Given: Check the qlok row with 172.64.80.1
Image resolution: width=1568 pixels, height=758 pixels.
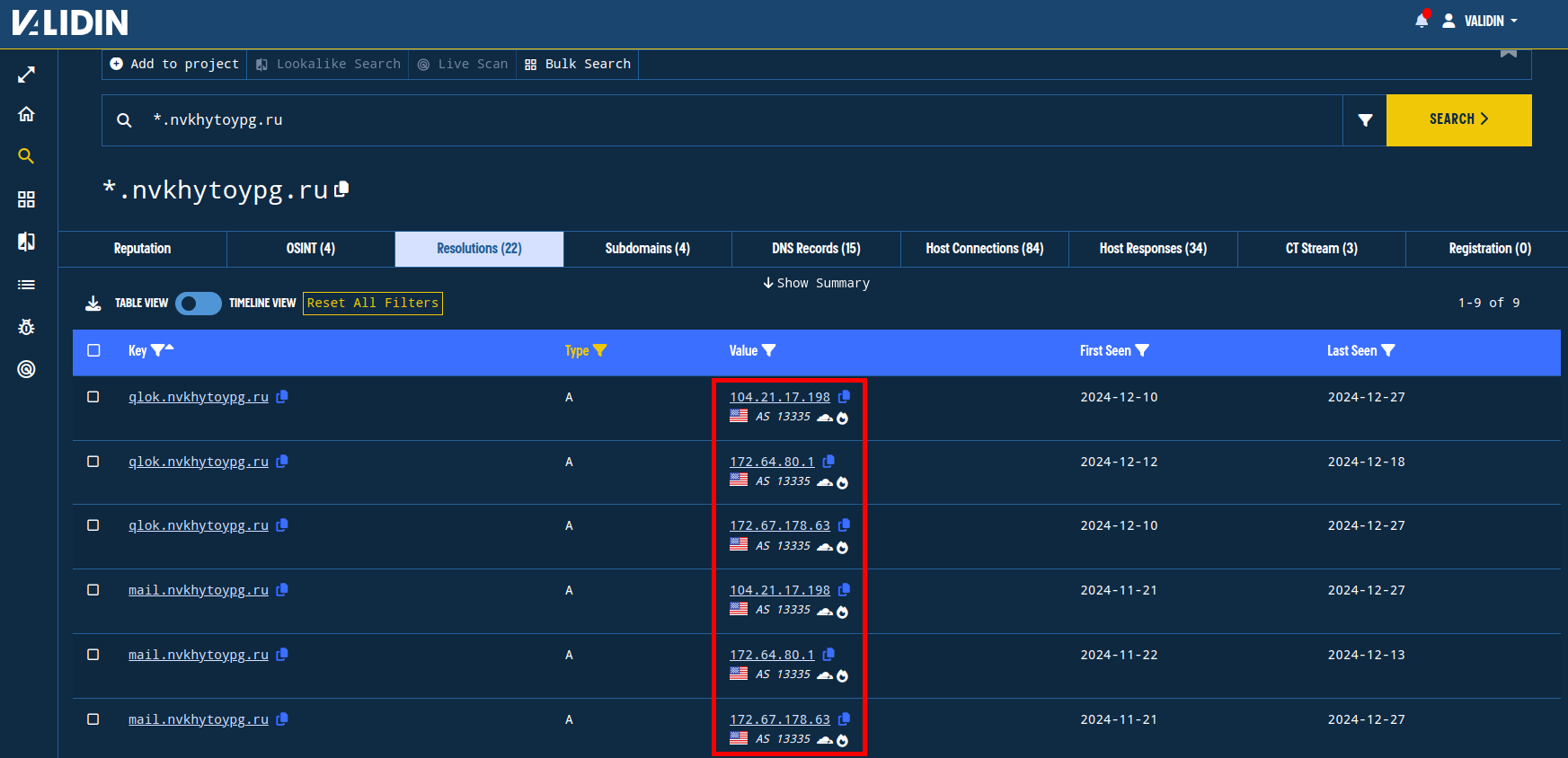Looking at the screenshot, I should pyautogui.click(x=93, y=462).
